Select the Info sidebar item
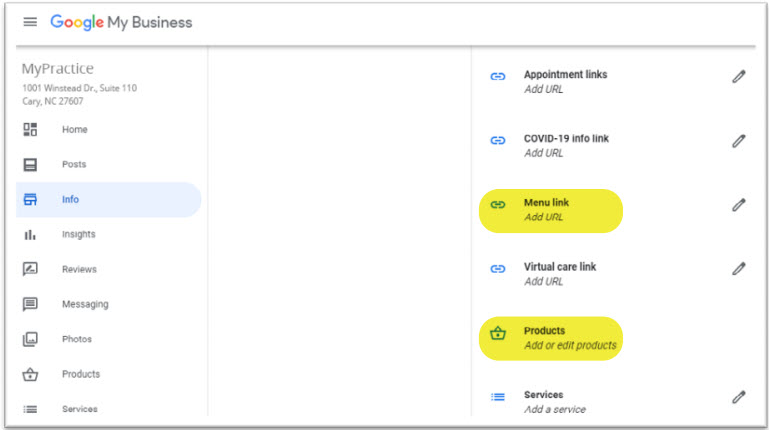The image size is (769, 430). (108, 200)
